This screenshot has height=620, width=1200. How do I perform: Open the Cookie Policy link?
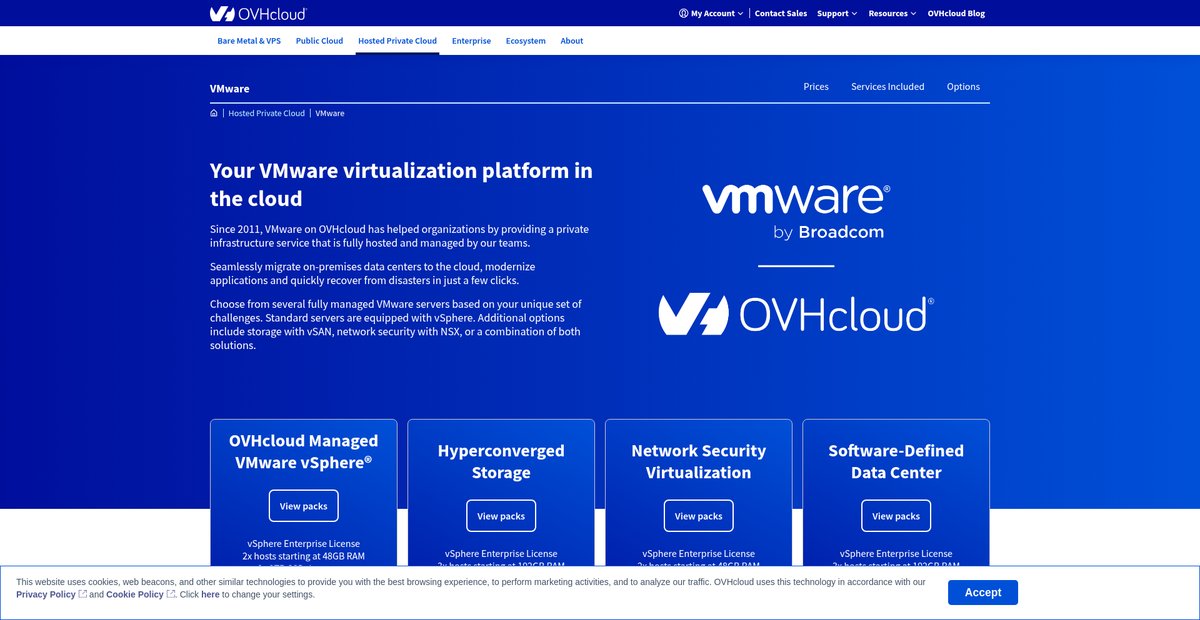[x=135, y=594]
